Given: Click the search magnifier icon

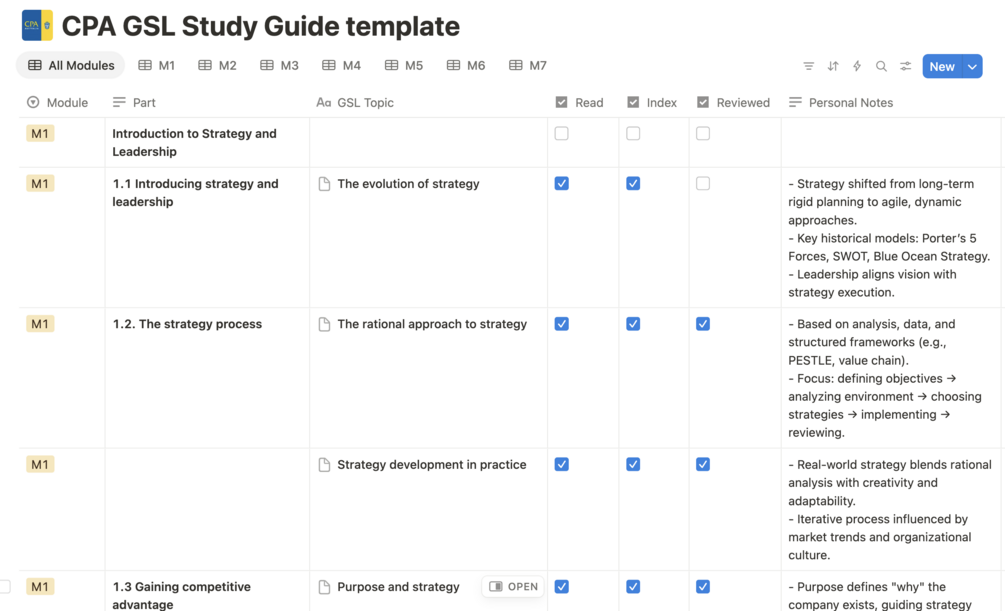Looking at the screenshot, I should tap(881, 66).
